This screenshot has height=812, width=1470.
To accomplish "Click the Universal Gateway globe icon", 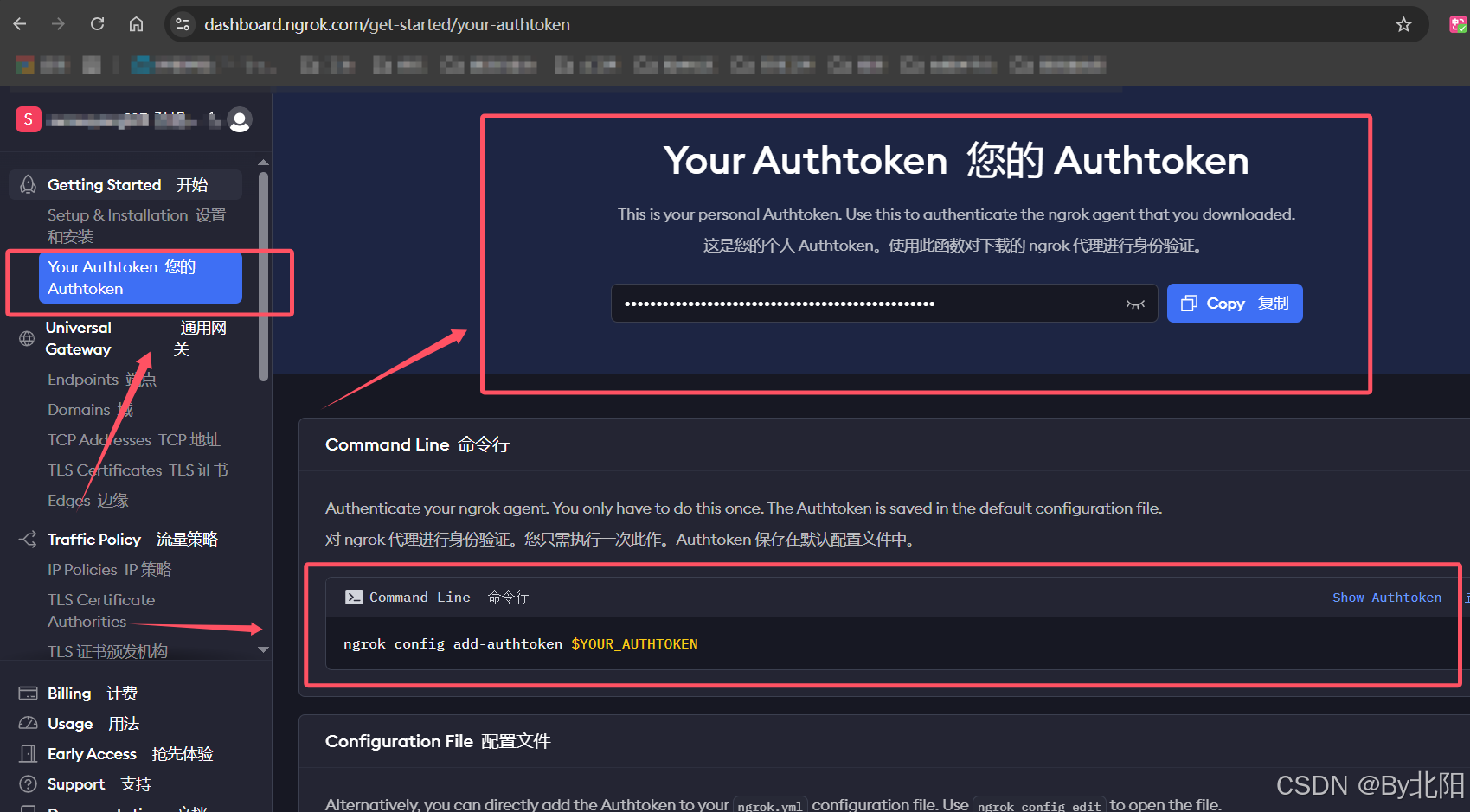I will 27,338.
